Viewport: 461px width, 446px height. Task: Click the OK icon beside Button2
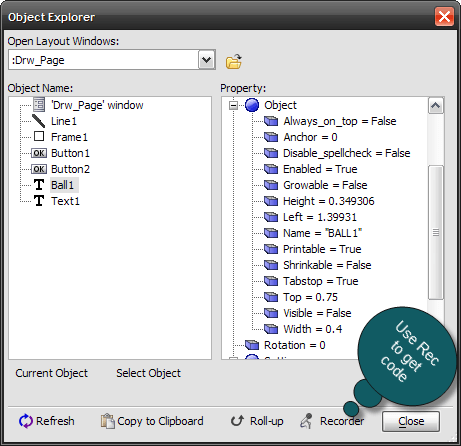[x=39, y=169]
